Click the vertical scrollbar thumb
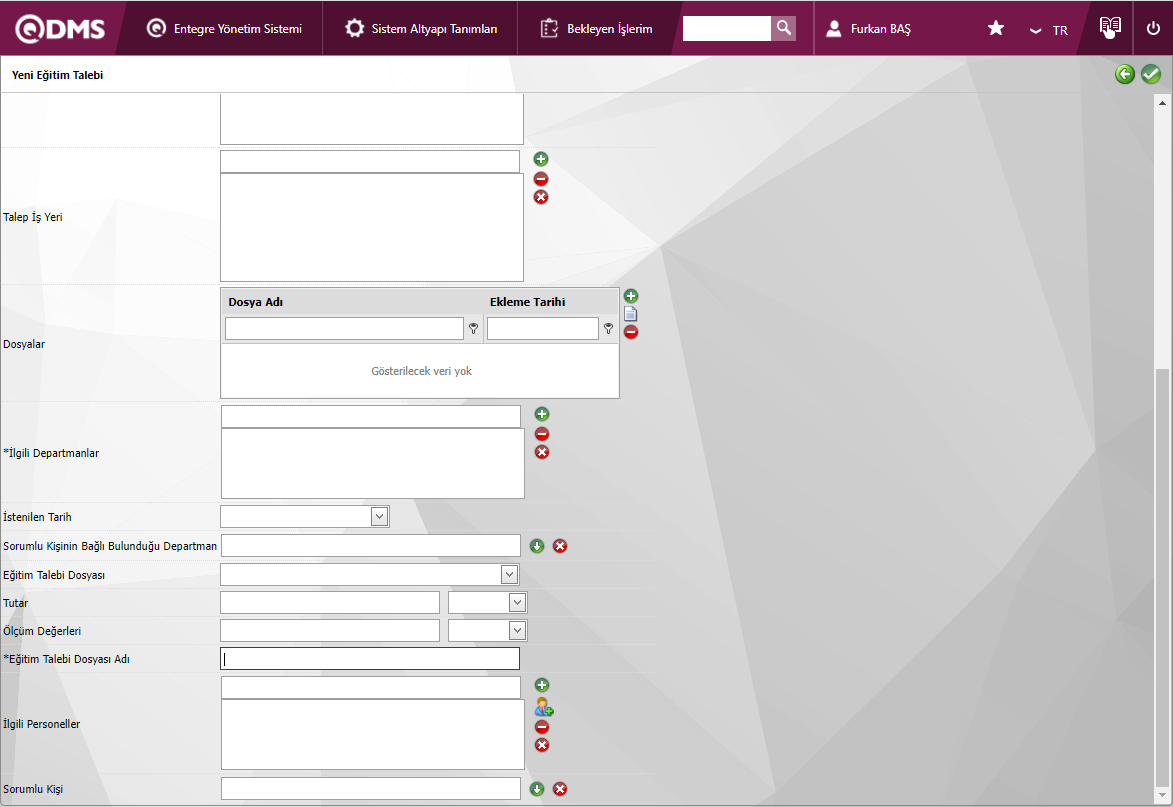The width and height of the screenshot is (1173, 807). coord(1162,576)
